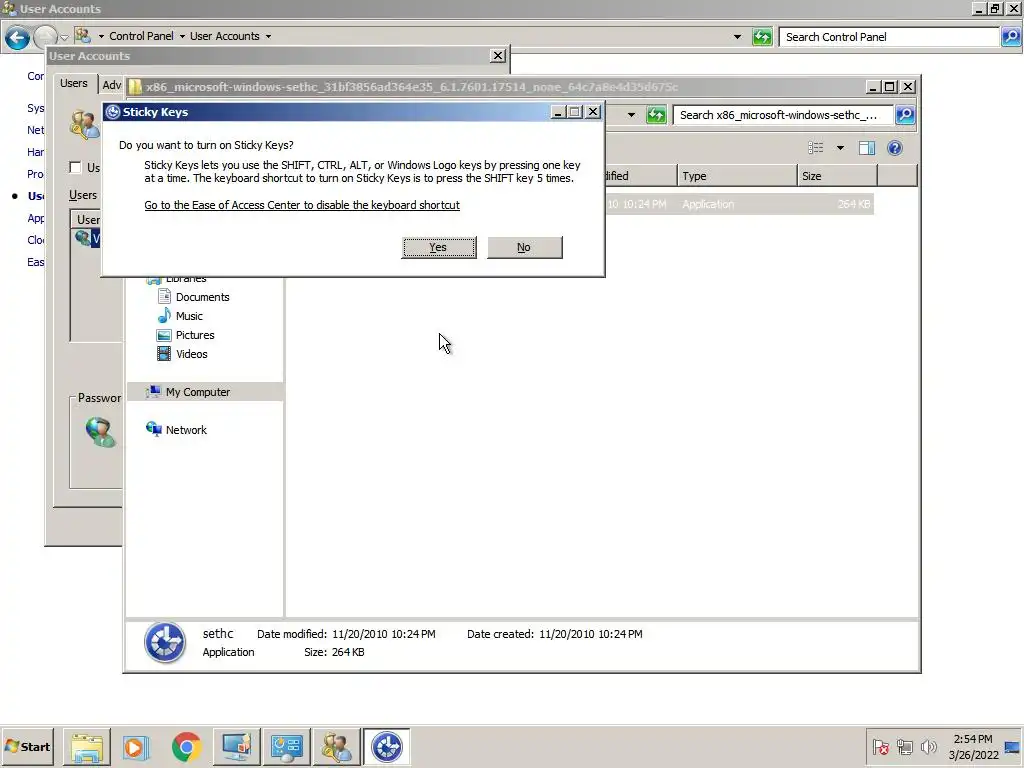The width and height of the screenshot is (1024, 768).
Task: Open Music library in navigation pane
Action: [189, 316]
